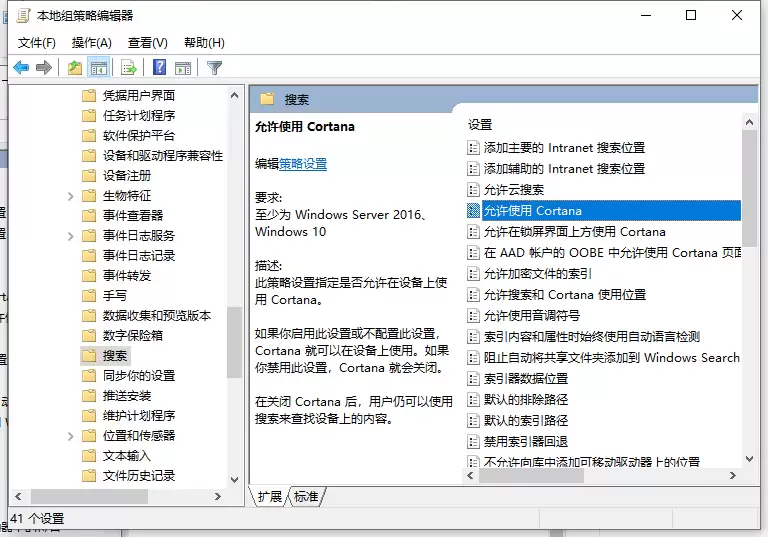Click the settings list scroll down arrow
Viewport: 768px width, 537px height.
pyautogui.click(x=749, y=459)
